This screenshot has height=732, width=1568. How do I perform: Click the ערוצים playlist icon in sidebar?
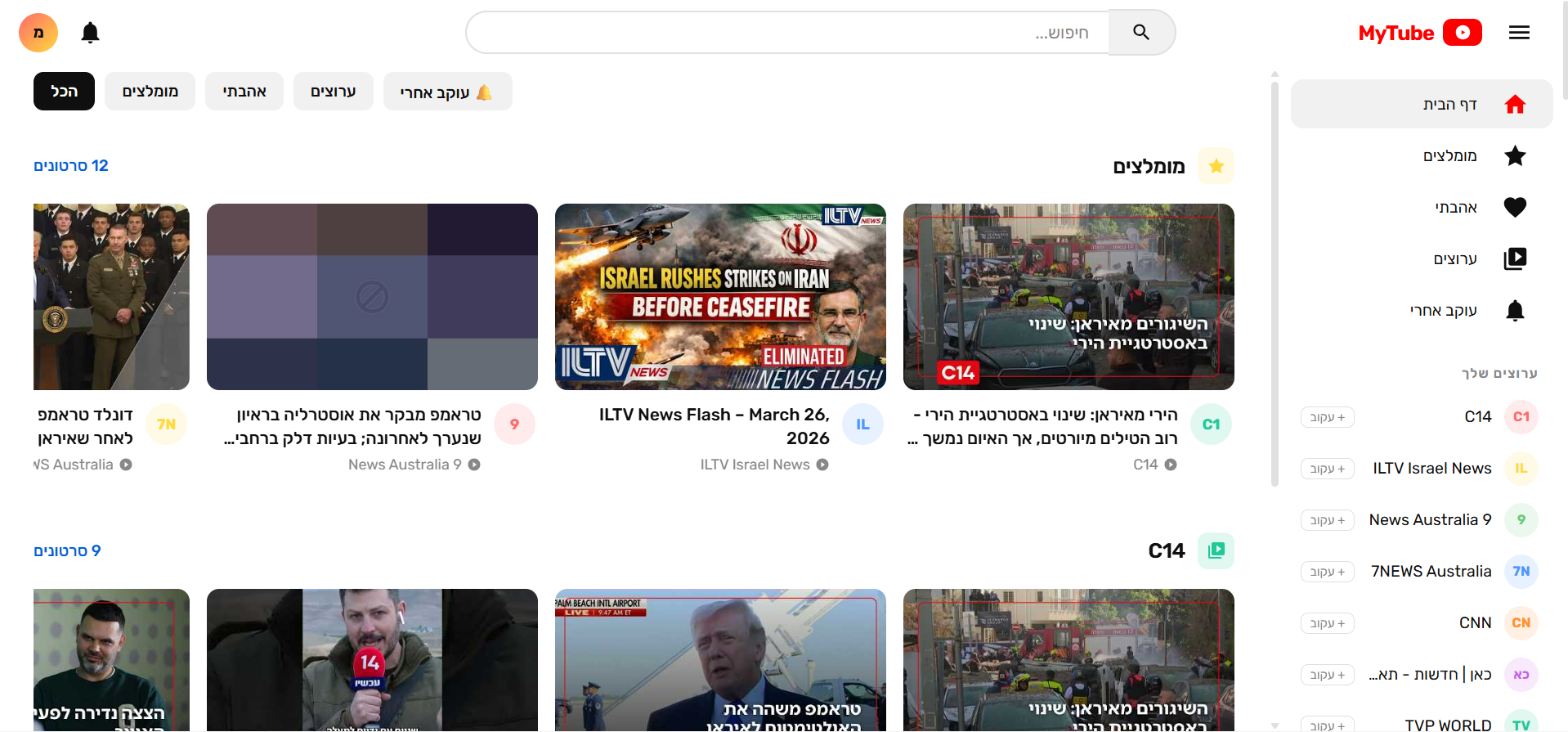point(1515,259)
